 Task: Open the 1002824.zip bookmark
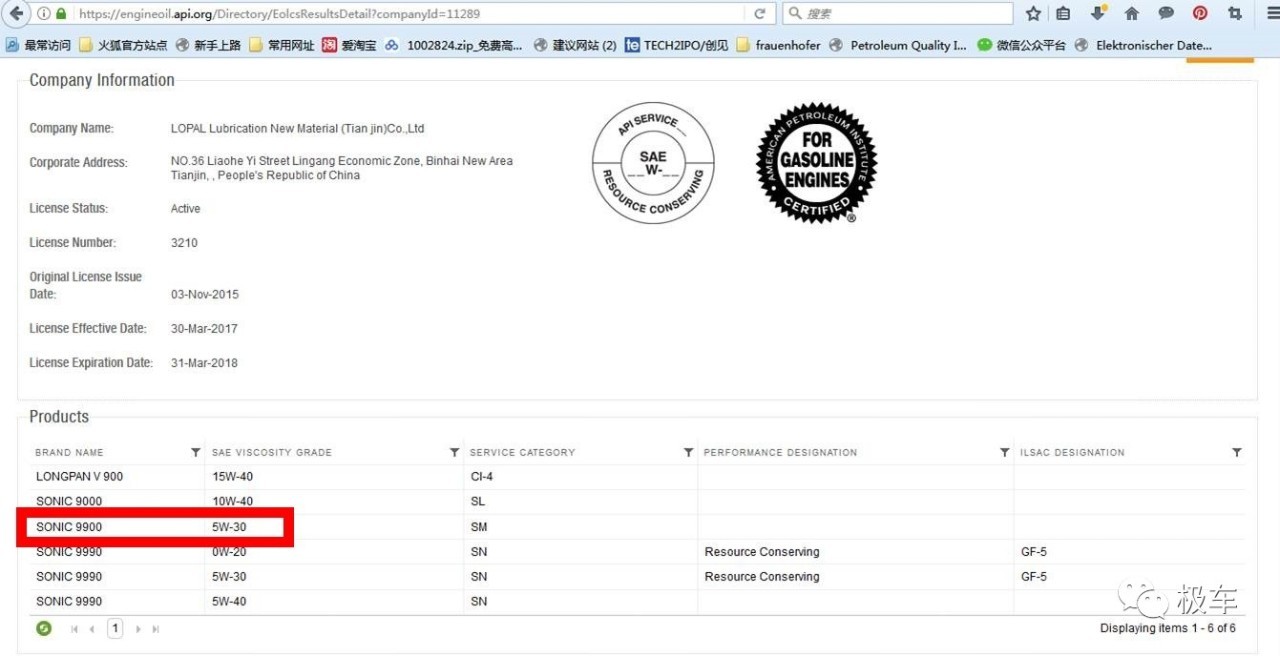[x=454, y=45]
